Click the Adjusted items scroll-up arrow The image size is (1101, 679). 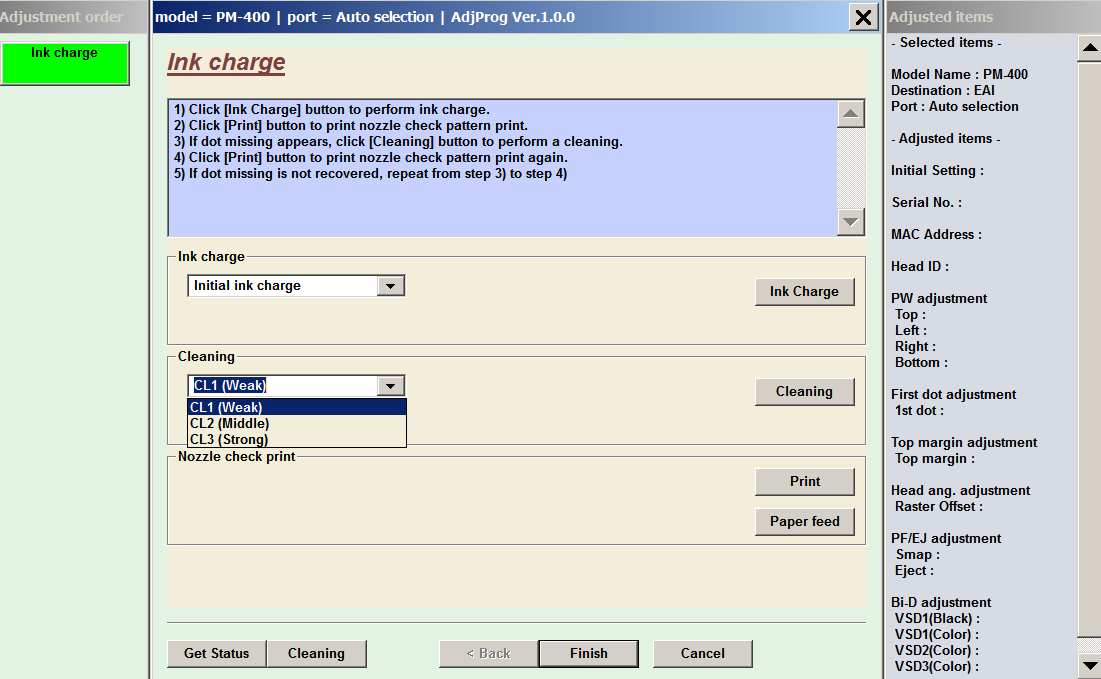[1089, 48]
